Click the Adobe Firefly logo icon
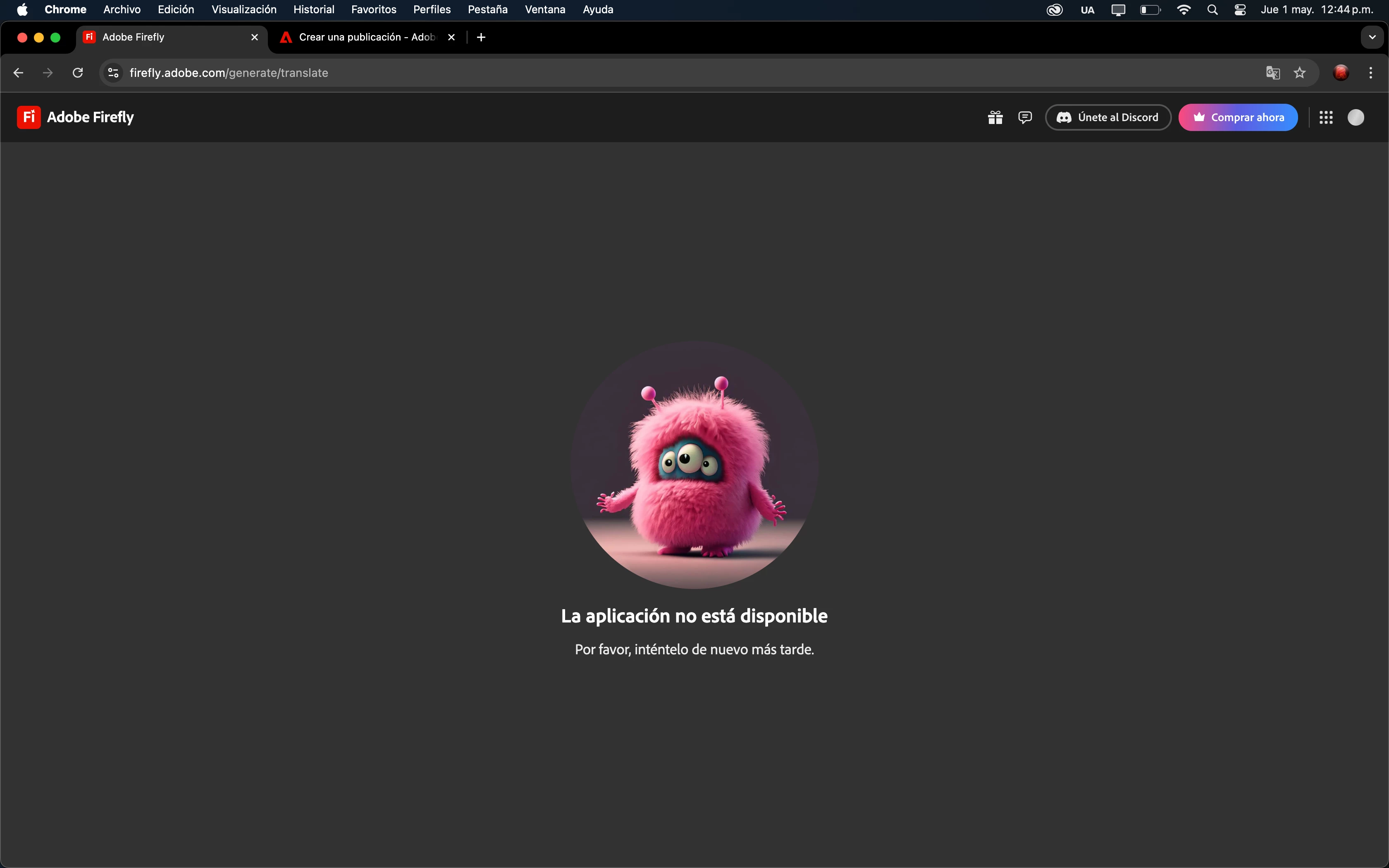Screen dimensions: 1389x868 [x=29, y=117]
